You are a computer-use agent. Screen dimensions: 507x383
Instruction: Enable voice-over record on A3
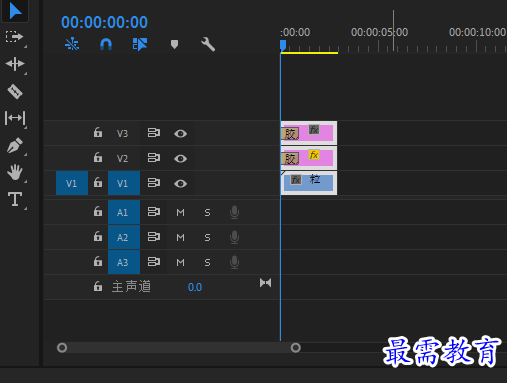234,262
